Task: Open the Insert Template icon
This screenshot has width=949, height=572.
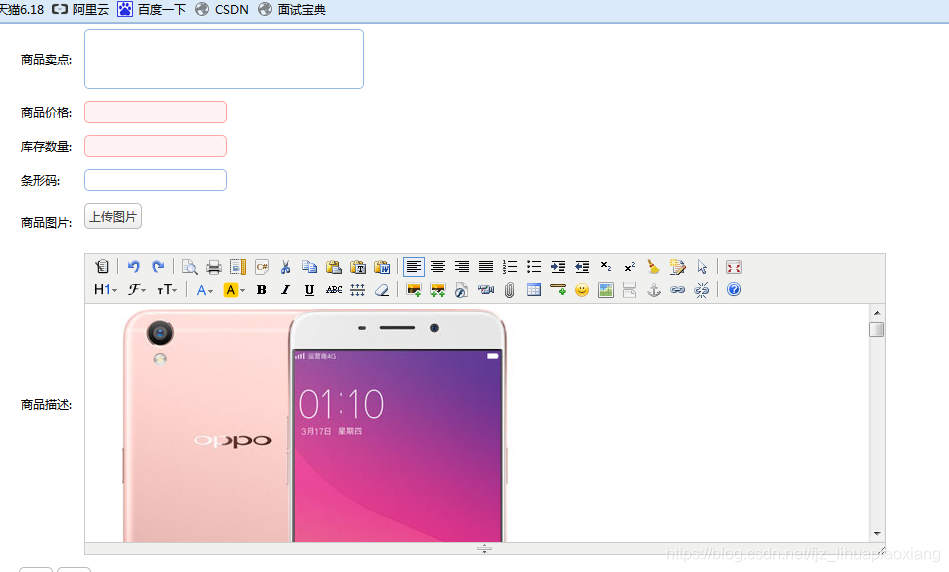Action: coord(238,266)
